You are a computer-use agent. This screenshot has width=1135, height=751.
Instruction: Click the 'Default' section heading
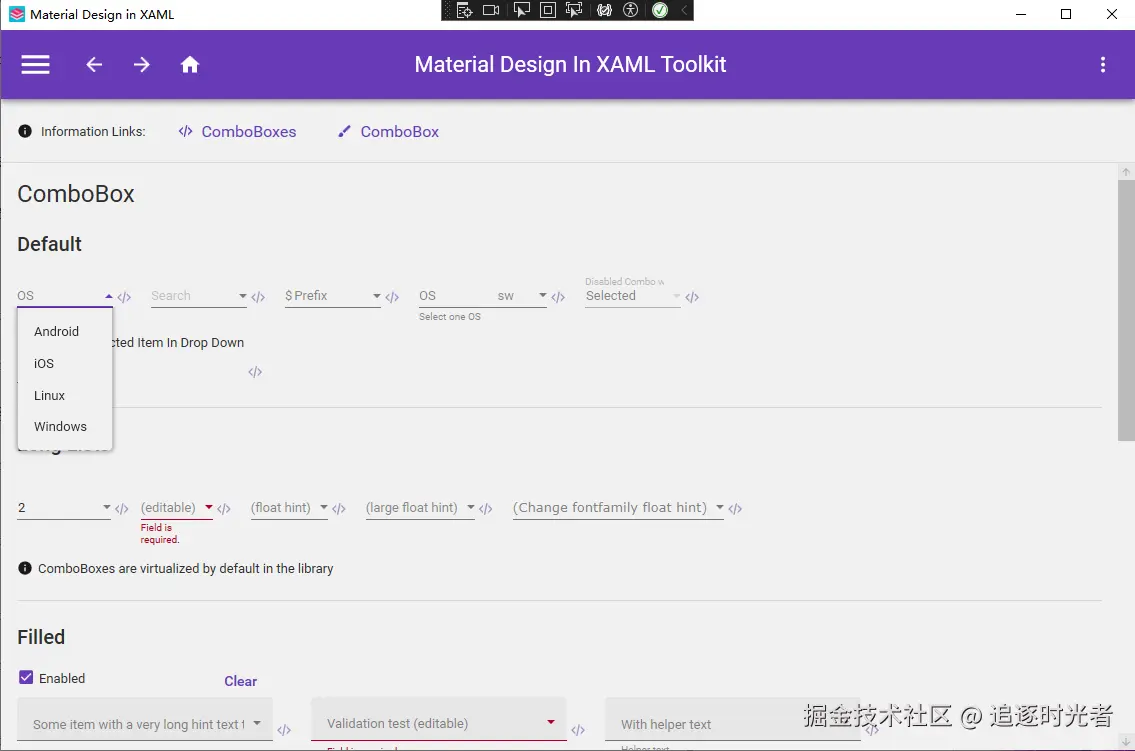49,244
